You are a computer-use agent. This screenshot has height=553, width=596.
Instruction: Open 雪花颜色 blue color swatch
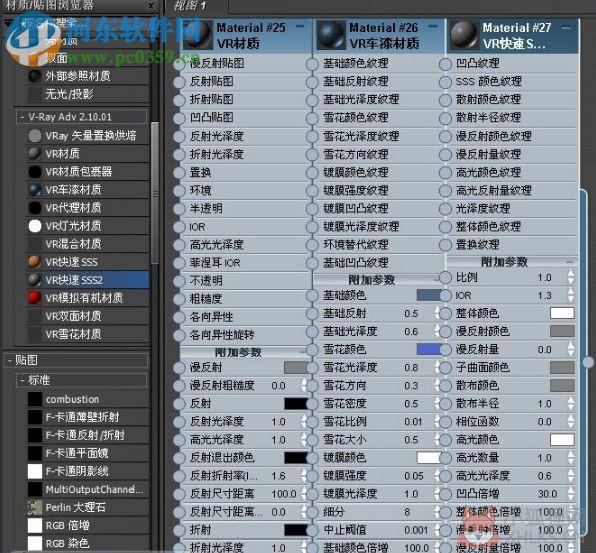pyautogui.click(x=429, y=349)
